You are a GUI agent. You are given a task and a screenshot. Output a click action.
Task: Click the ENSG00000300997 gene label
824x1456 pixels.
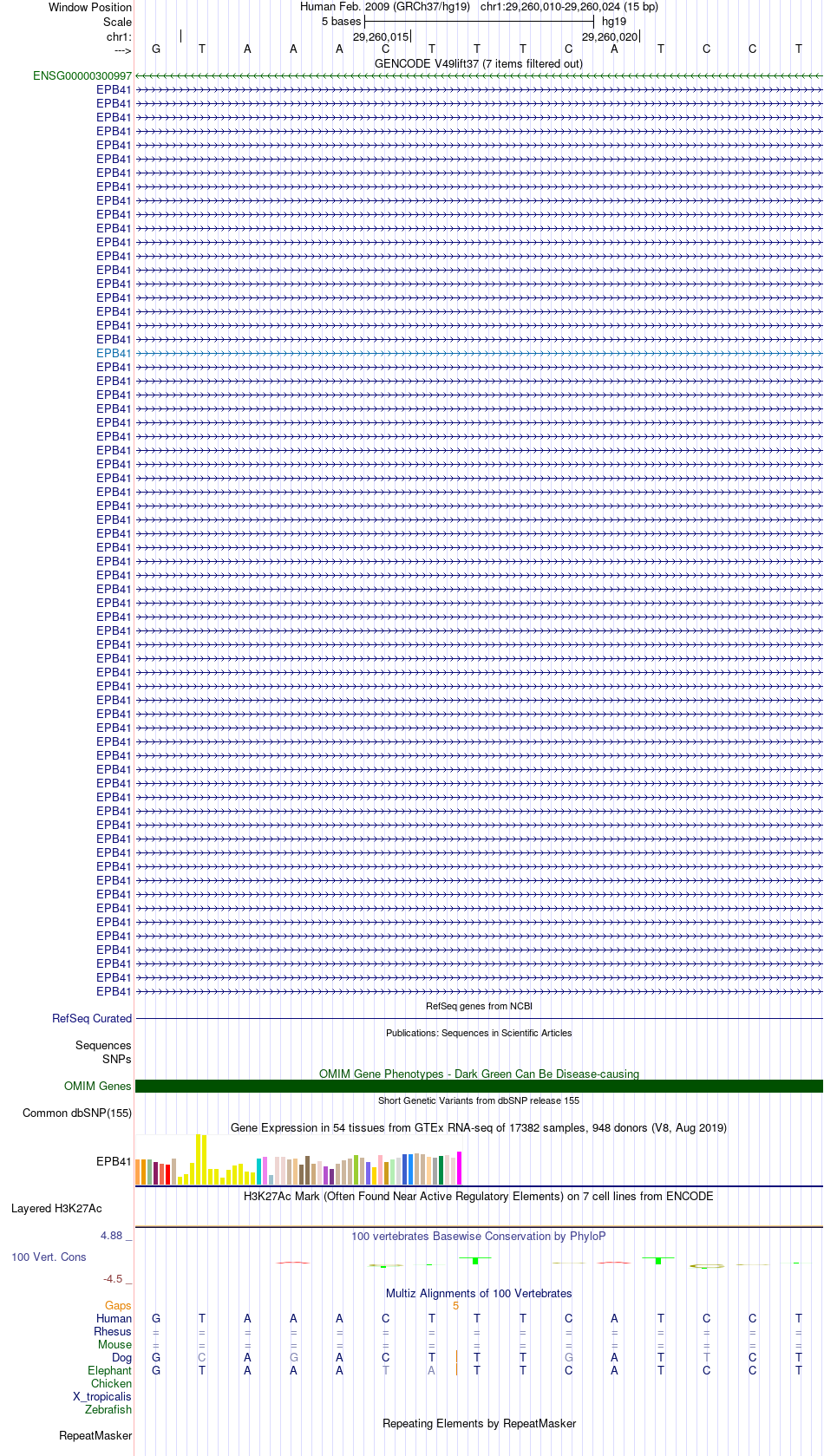pos(82,76)
